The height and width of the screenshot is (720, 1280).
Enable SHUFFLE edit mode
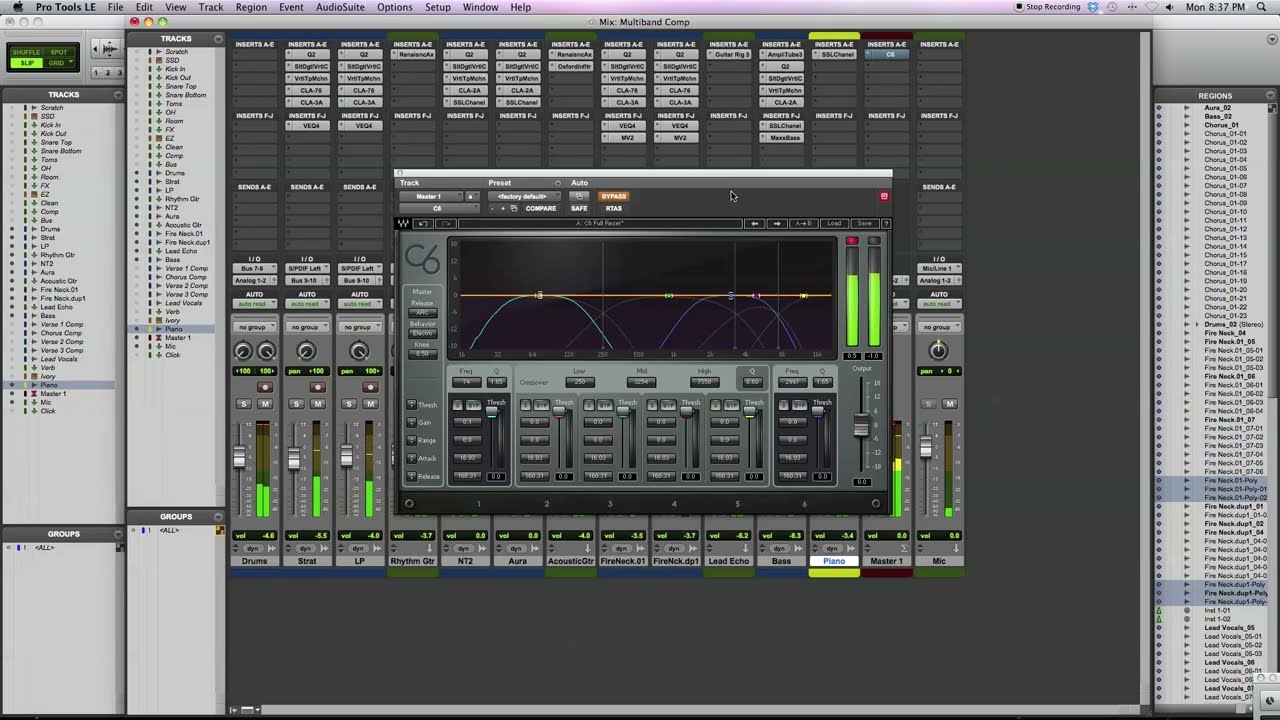click(27, 52)
